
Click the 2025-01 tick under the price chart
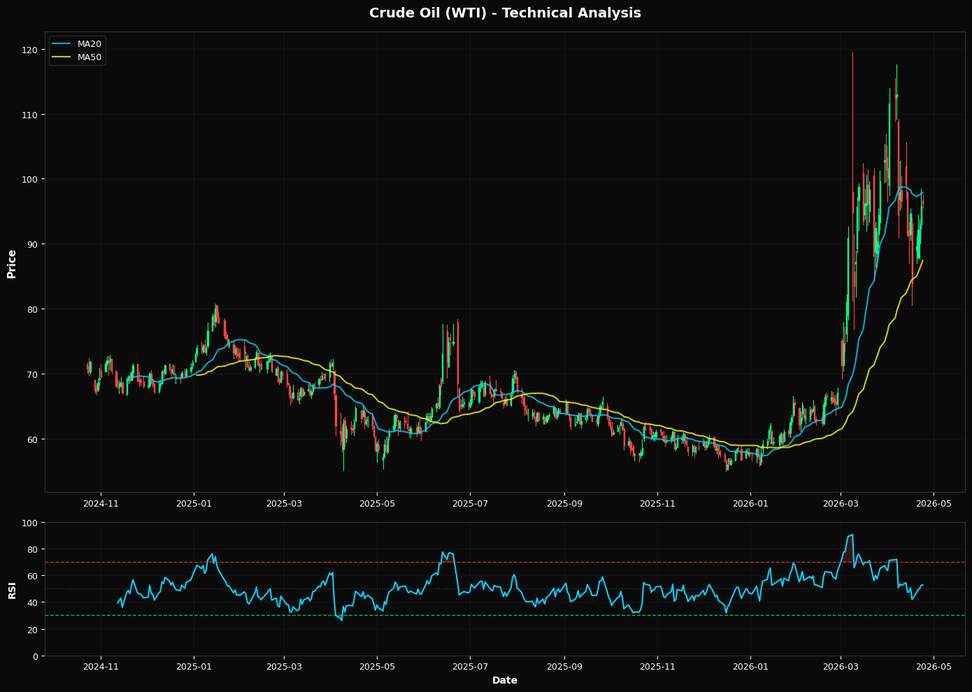pyautogui.click(x=194, y=503)
